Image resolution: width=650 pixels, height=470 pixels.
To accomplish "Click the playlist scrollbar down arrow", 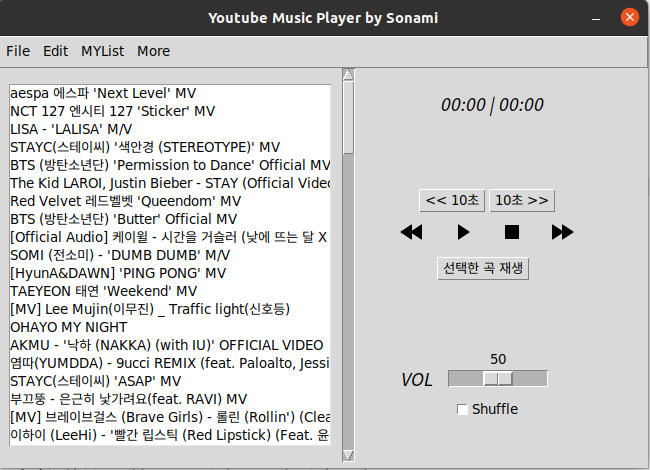I will (348, 455).
